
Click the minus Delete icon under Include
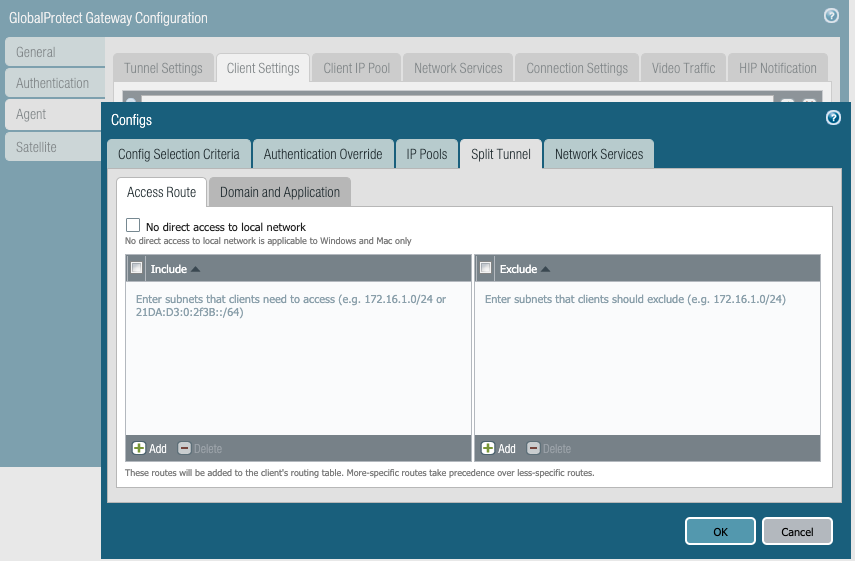(x=184, y=448)
